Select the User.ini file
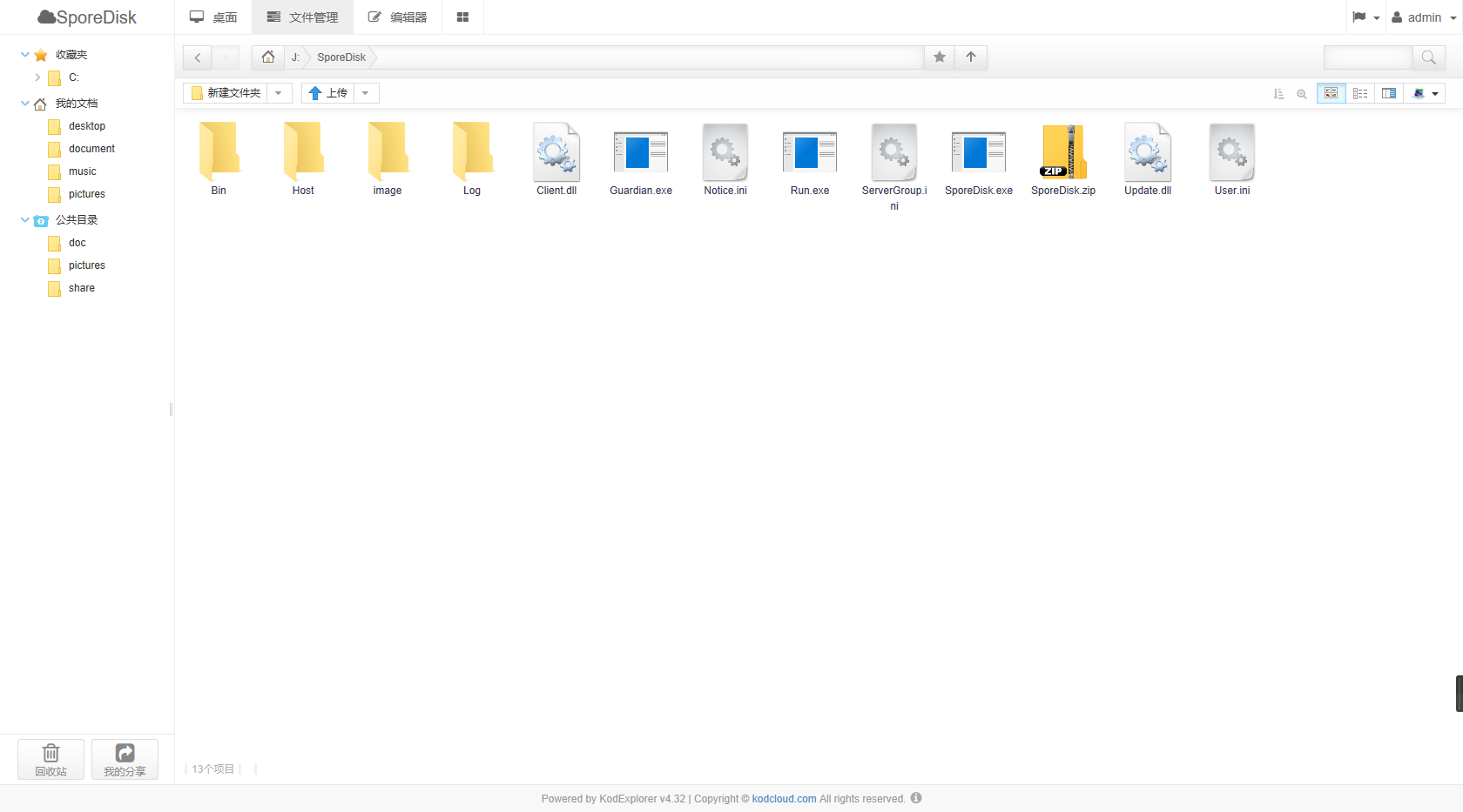Image resolution: width=1463 pixels, height=812 pixels. coord(1232,159)
